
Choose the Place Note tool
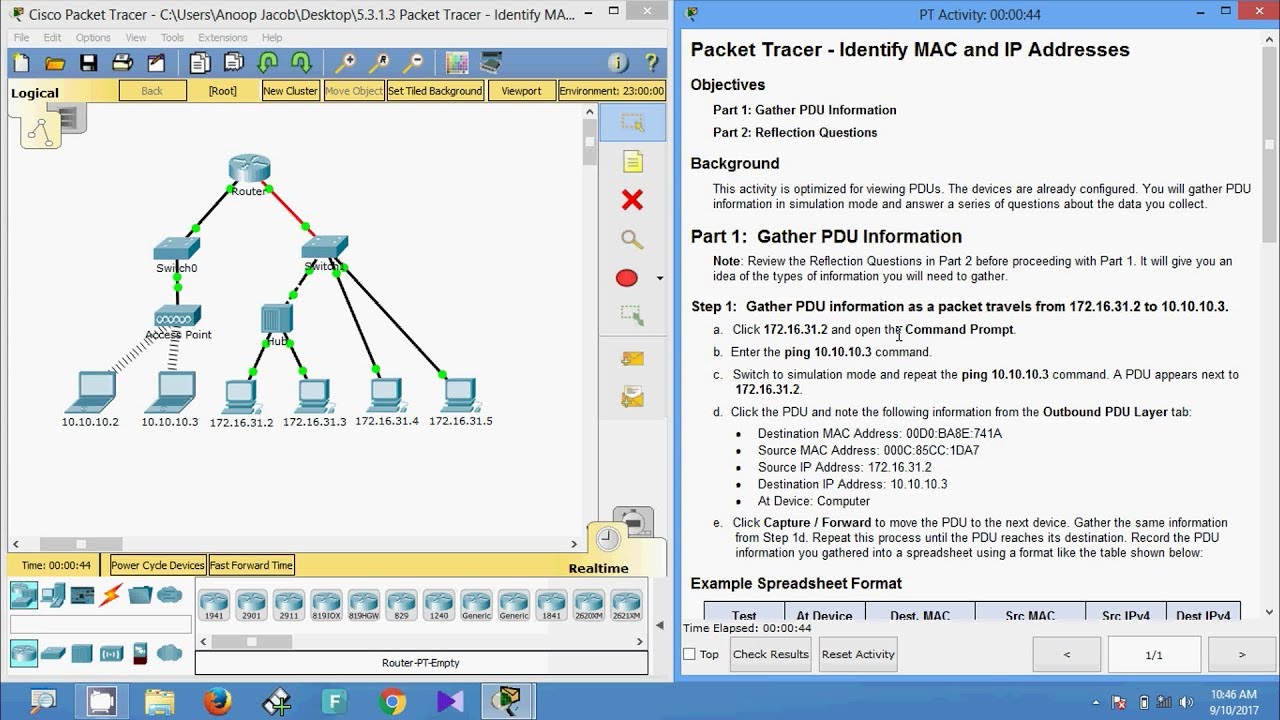(632, 162)
